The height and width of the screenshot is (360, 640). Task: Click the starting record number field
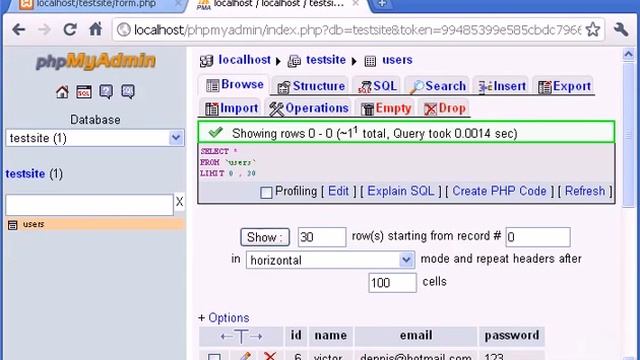538,237
